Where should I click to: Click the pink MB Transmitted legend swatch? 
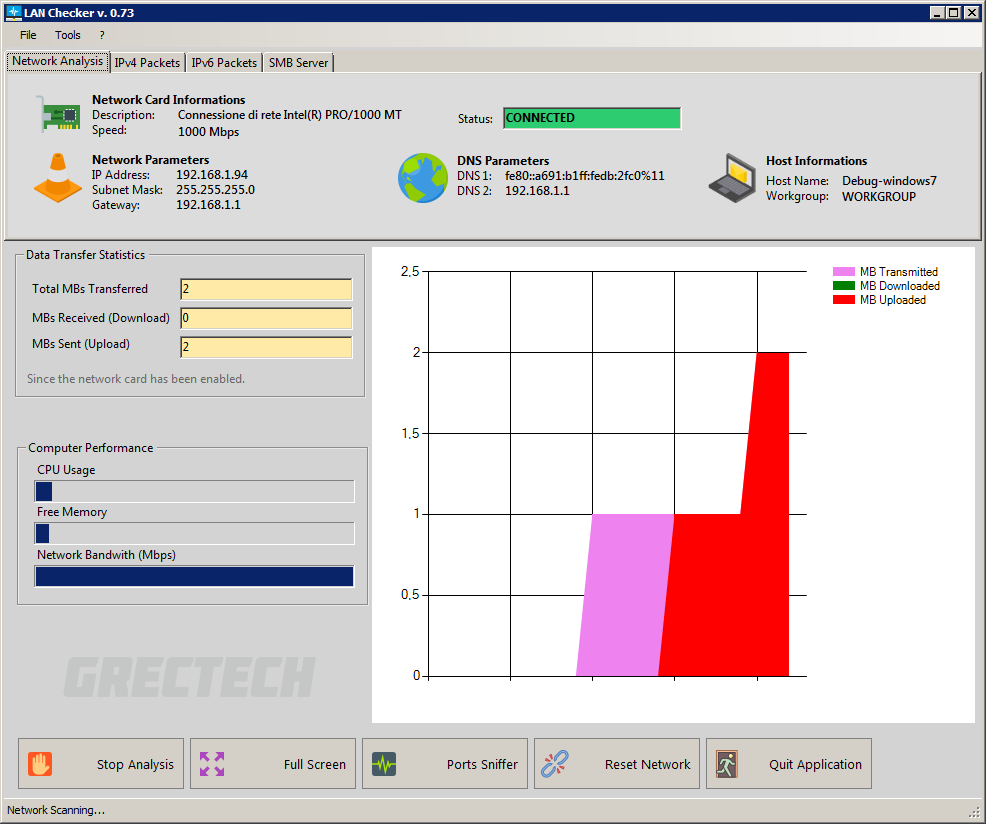[x=843, y=272]
